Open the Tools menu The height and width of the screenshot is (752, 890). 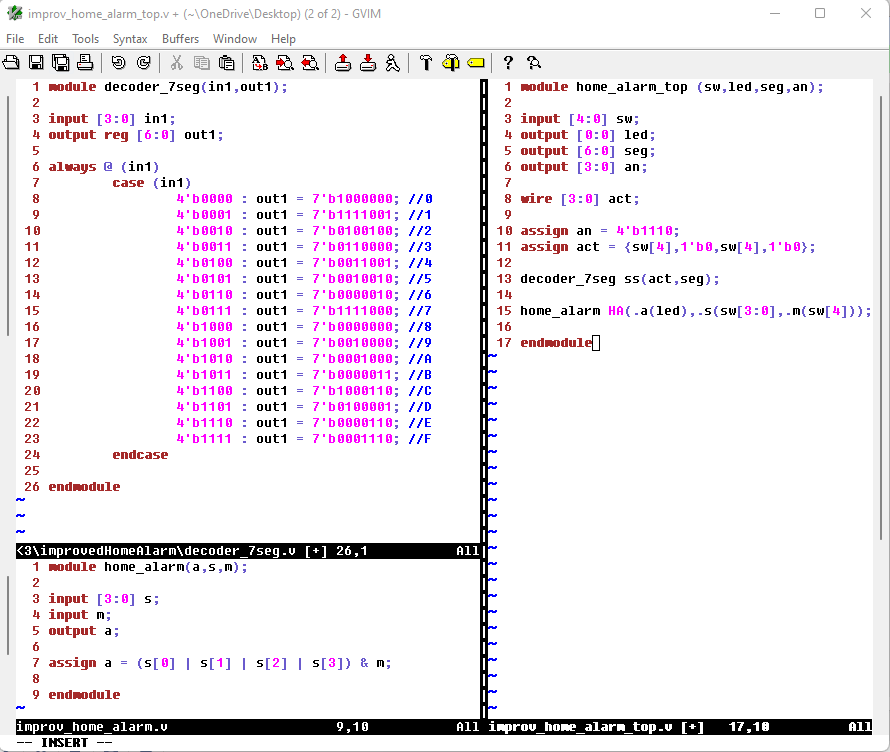[85, 39]
